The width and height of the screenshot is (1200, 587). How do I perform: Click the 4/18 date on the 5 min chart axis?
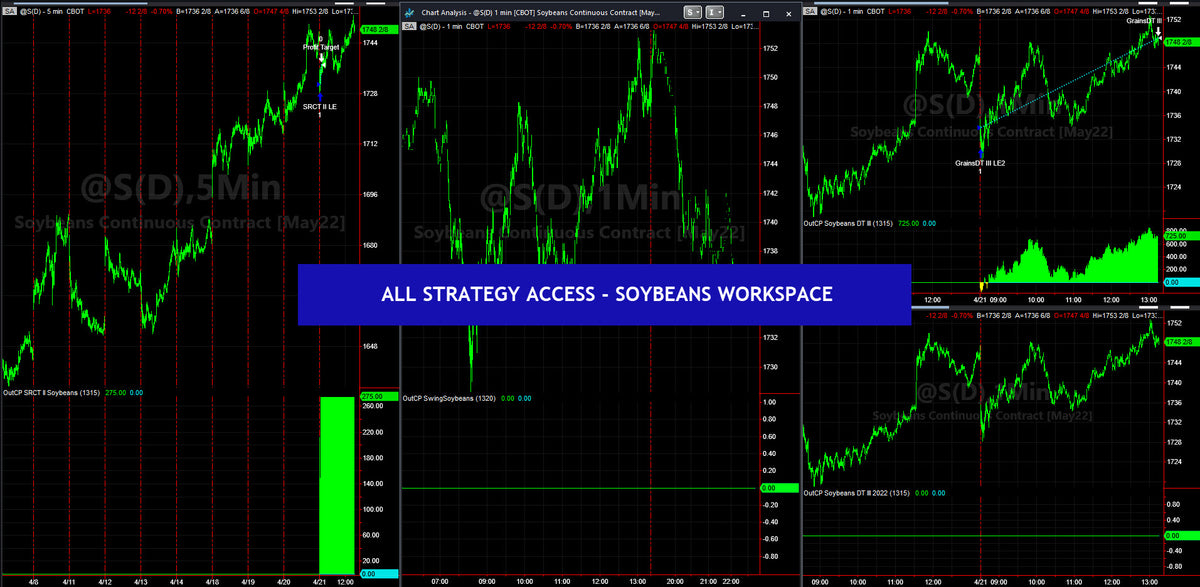pos(213,581)
